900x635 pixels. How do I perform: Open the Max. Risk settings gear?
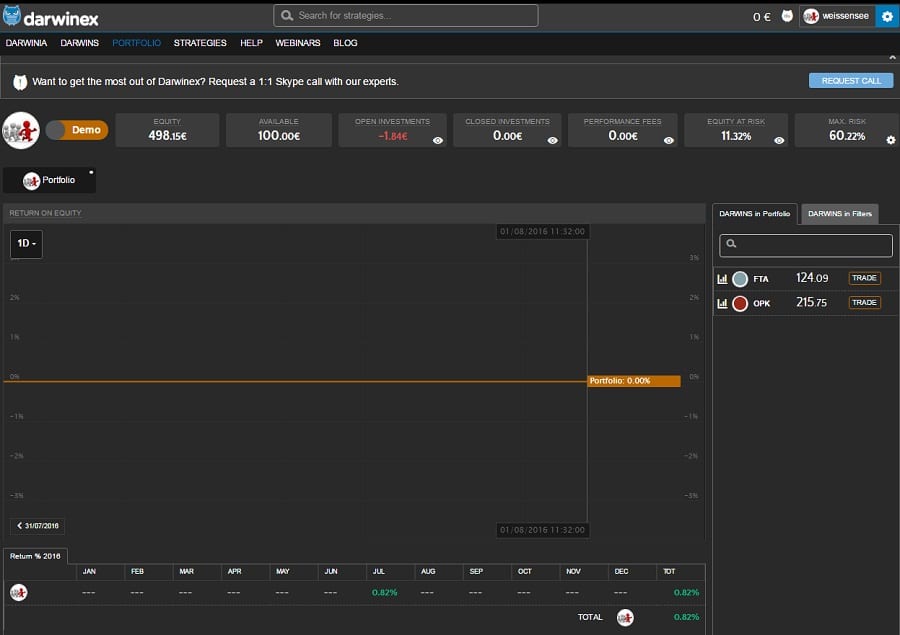tap(890, 141)
